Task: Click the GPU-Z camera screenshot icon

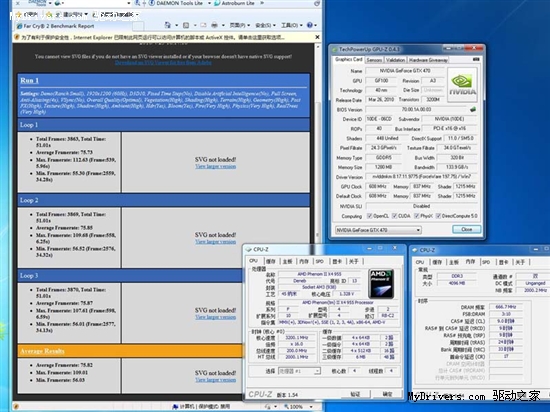Action: click(476, 60)
